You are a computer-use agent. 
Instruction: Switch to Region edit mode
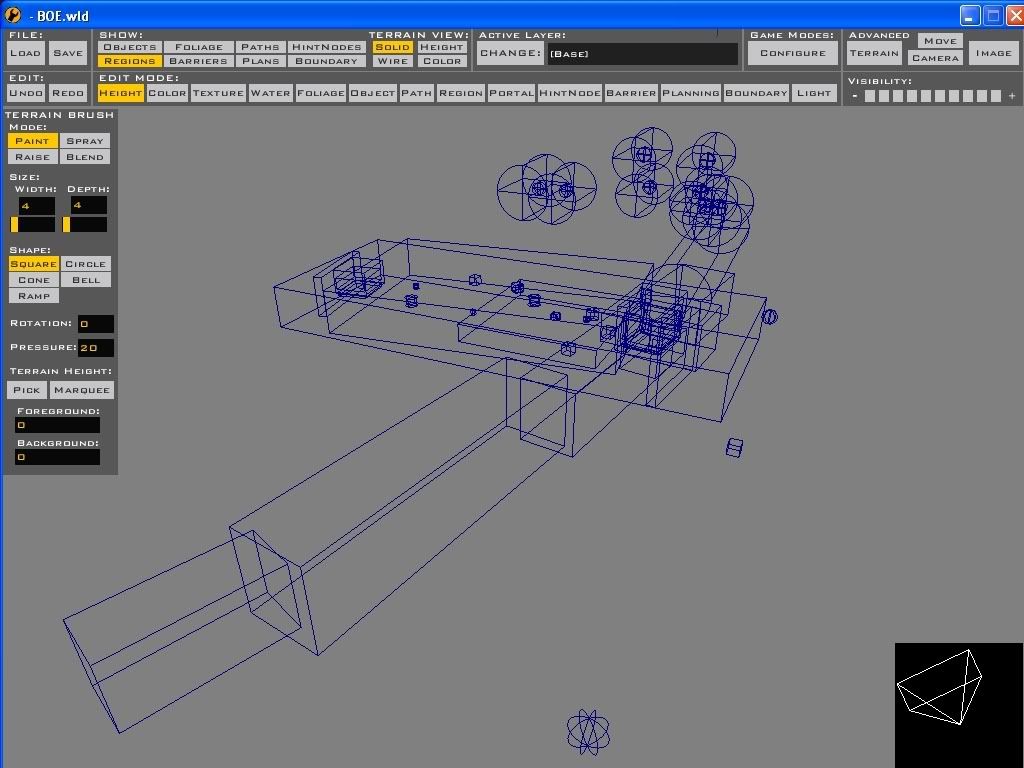(x=461, y=93)
